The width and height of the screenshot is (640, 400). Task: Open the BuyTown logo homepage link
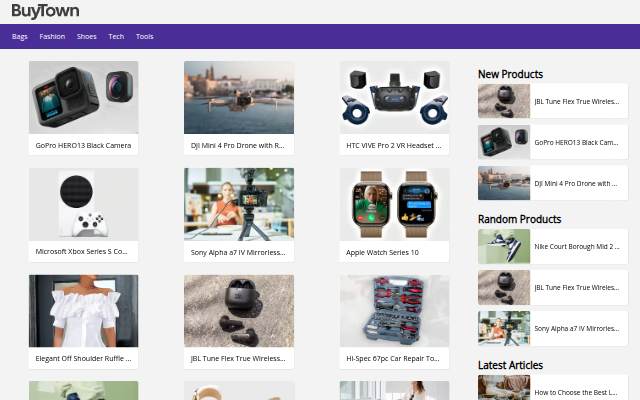pos(45,11)
